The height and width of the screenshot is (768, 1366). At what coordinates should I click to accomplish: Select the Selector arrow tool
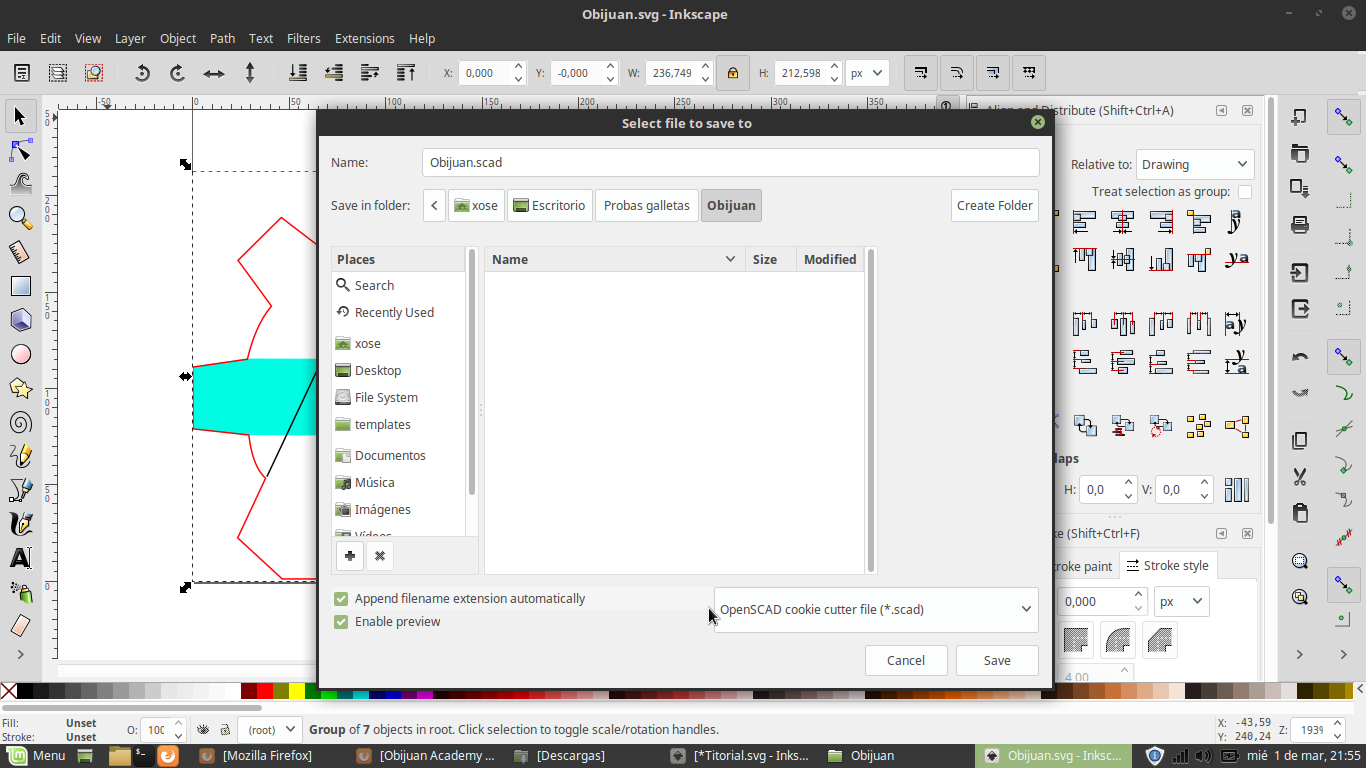(x=20, y=117)
